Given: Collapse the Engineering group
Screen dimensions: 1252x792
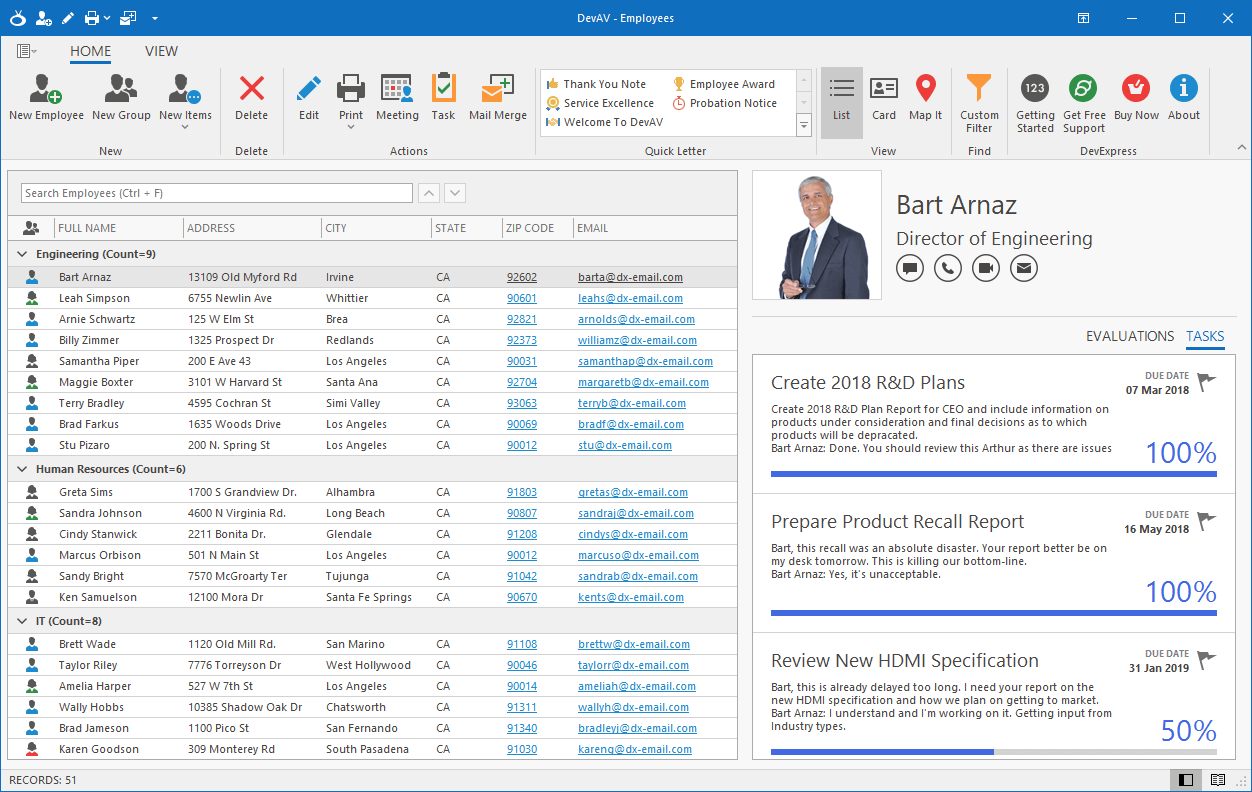Looking at the screenshot, I should pos(22,254).
